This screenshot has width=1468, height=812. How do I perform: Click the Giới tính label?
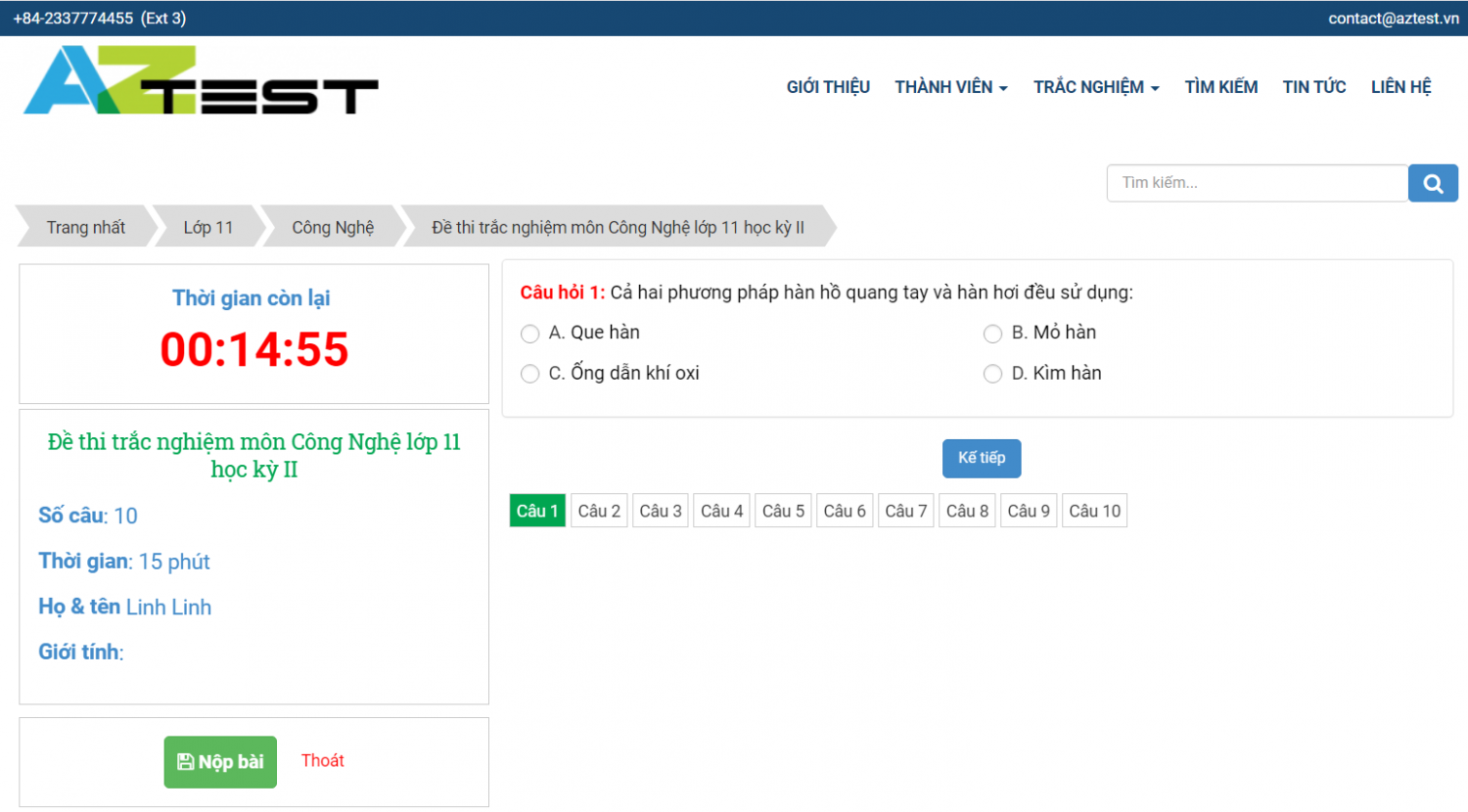pyautogui.click(x=81, y=653)
